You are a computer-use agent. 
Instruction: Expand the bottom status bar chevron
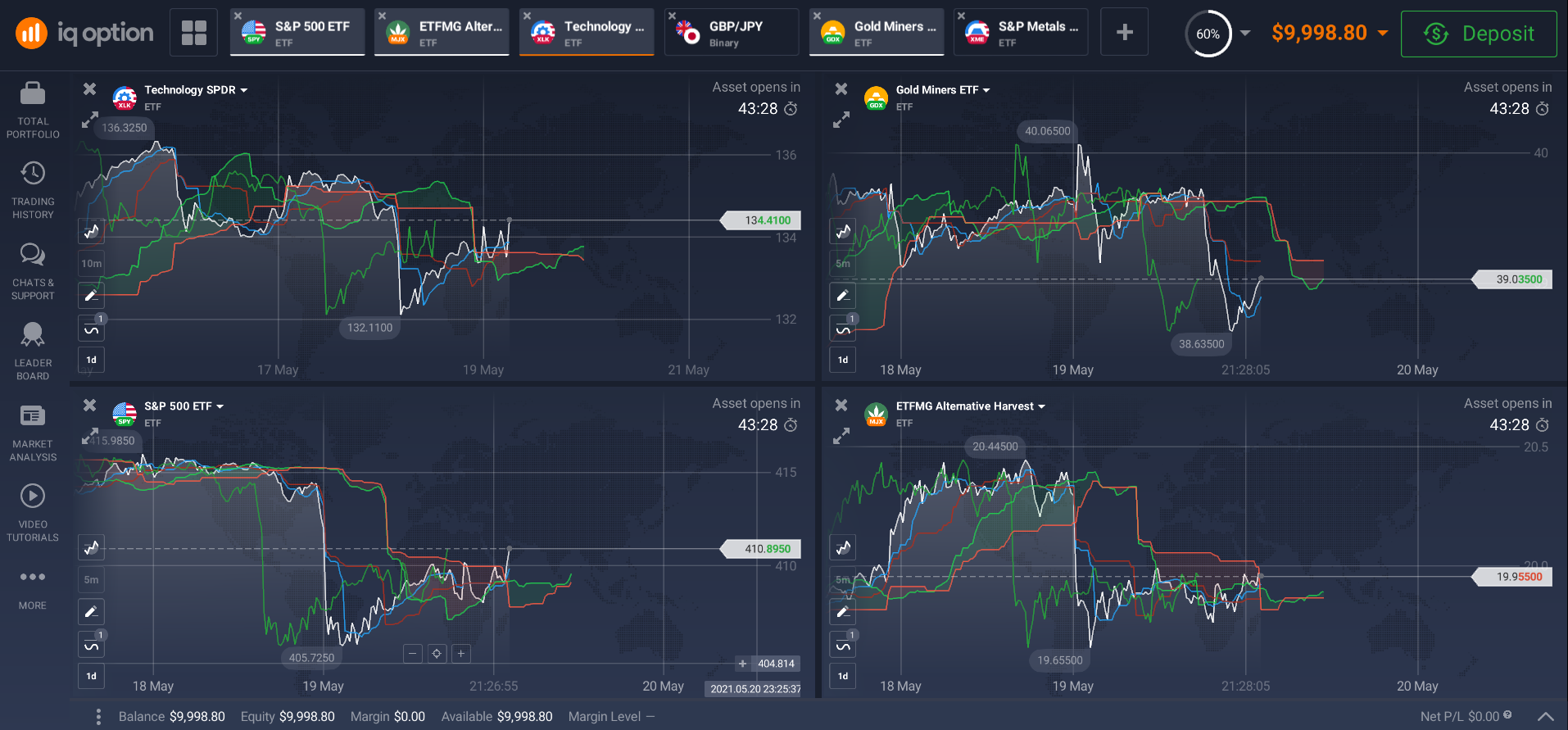coord(1546,716)
